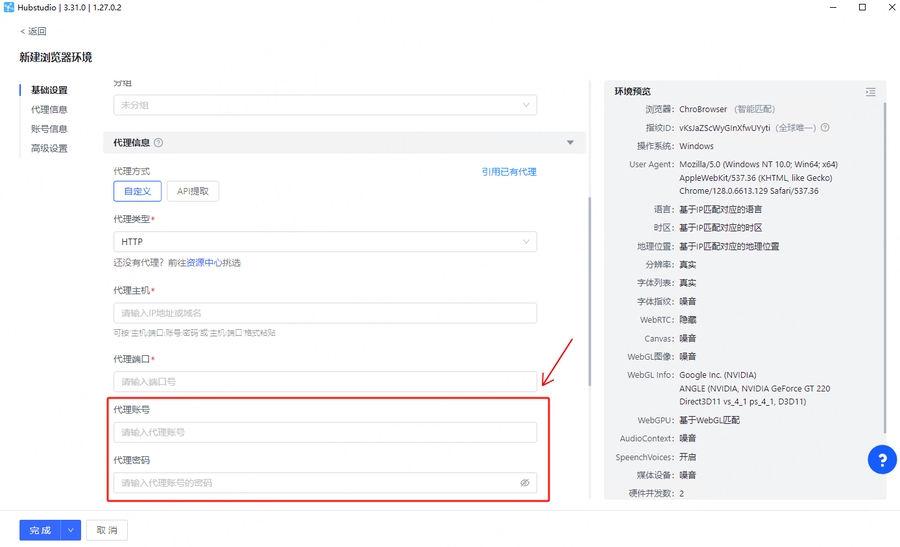Open the blue floating help button
Image resolution: width=900 pixels, height=547 pixels.
(x=881, y=460)
